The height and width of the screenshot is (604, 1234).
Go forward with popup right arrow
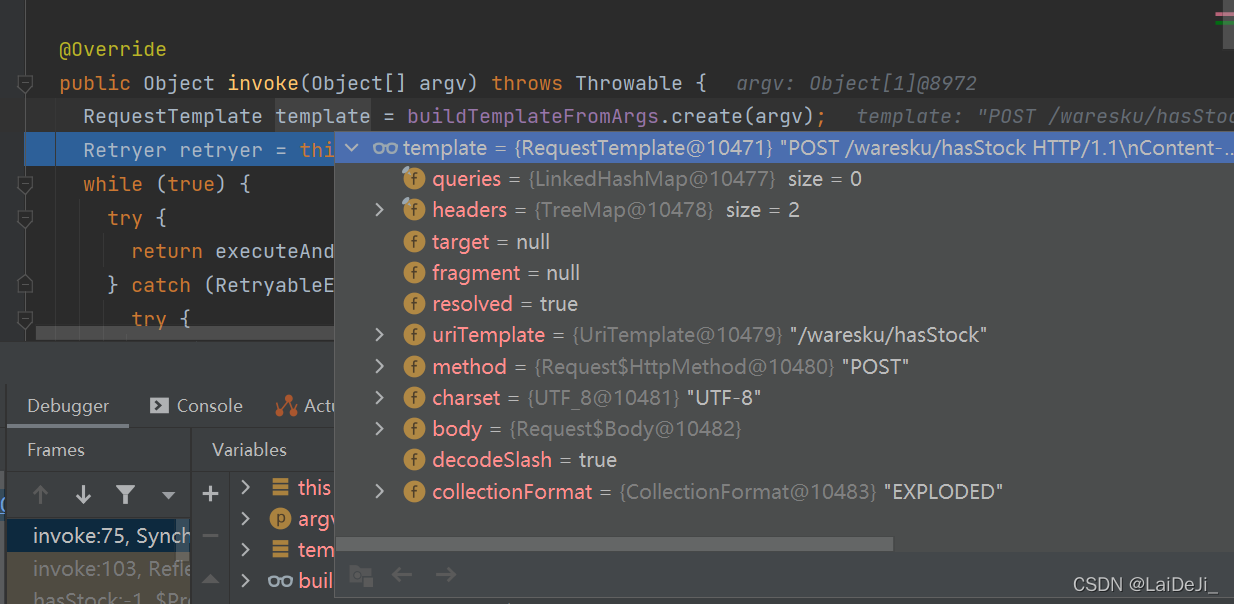point(446,575)
